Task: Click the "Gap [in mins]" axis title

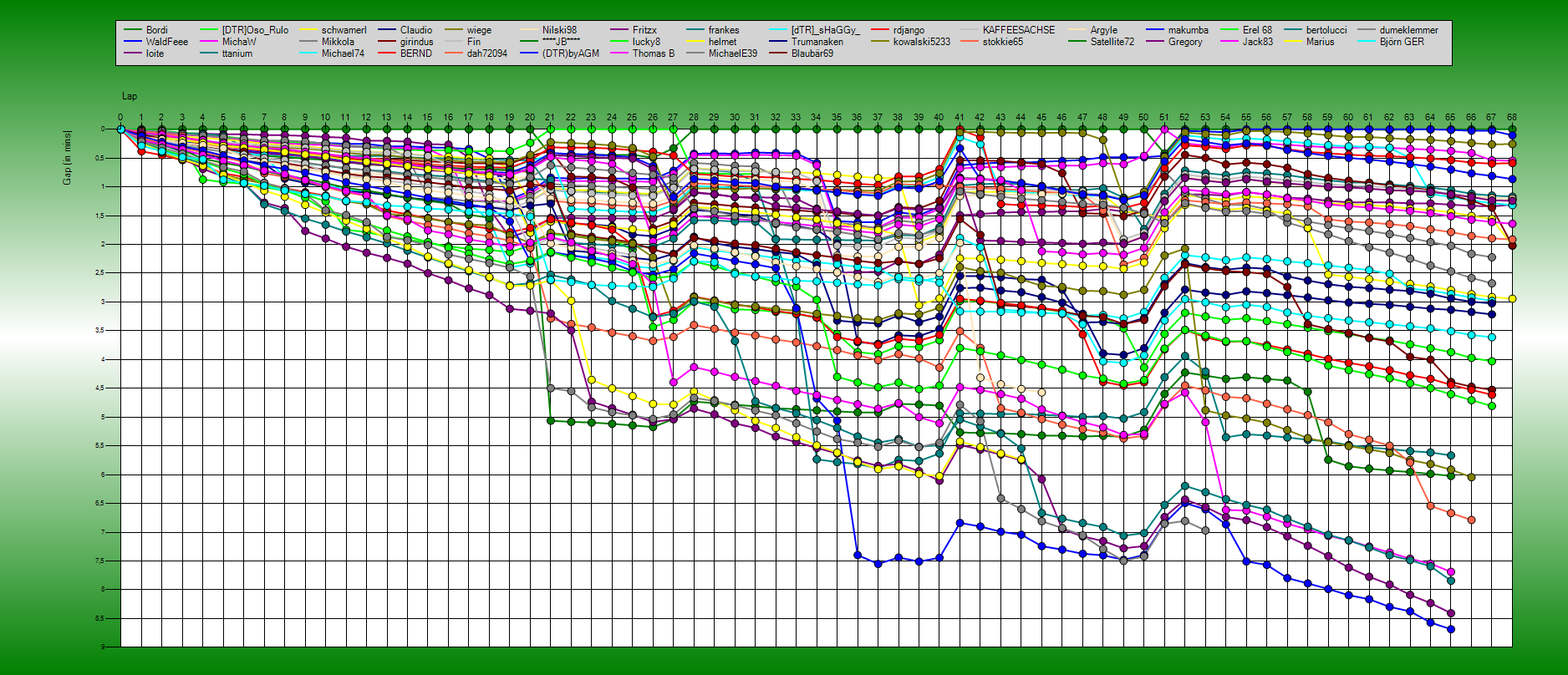Action: (x=68, y=157)
